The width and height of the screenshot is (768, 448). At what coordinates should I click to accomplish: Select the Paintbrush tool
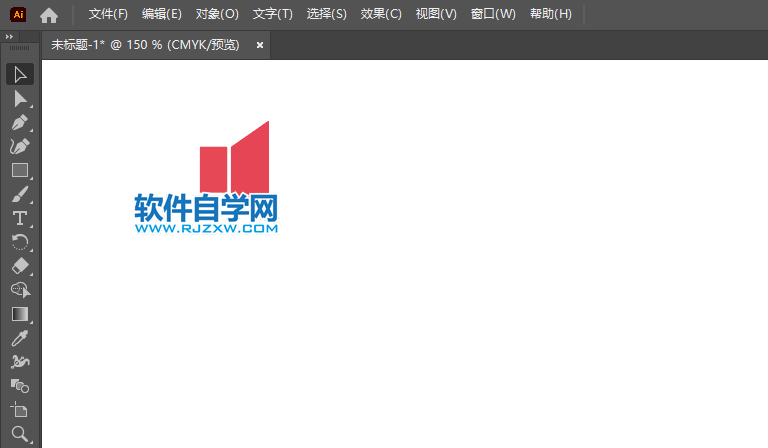20,194
